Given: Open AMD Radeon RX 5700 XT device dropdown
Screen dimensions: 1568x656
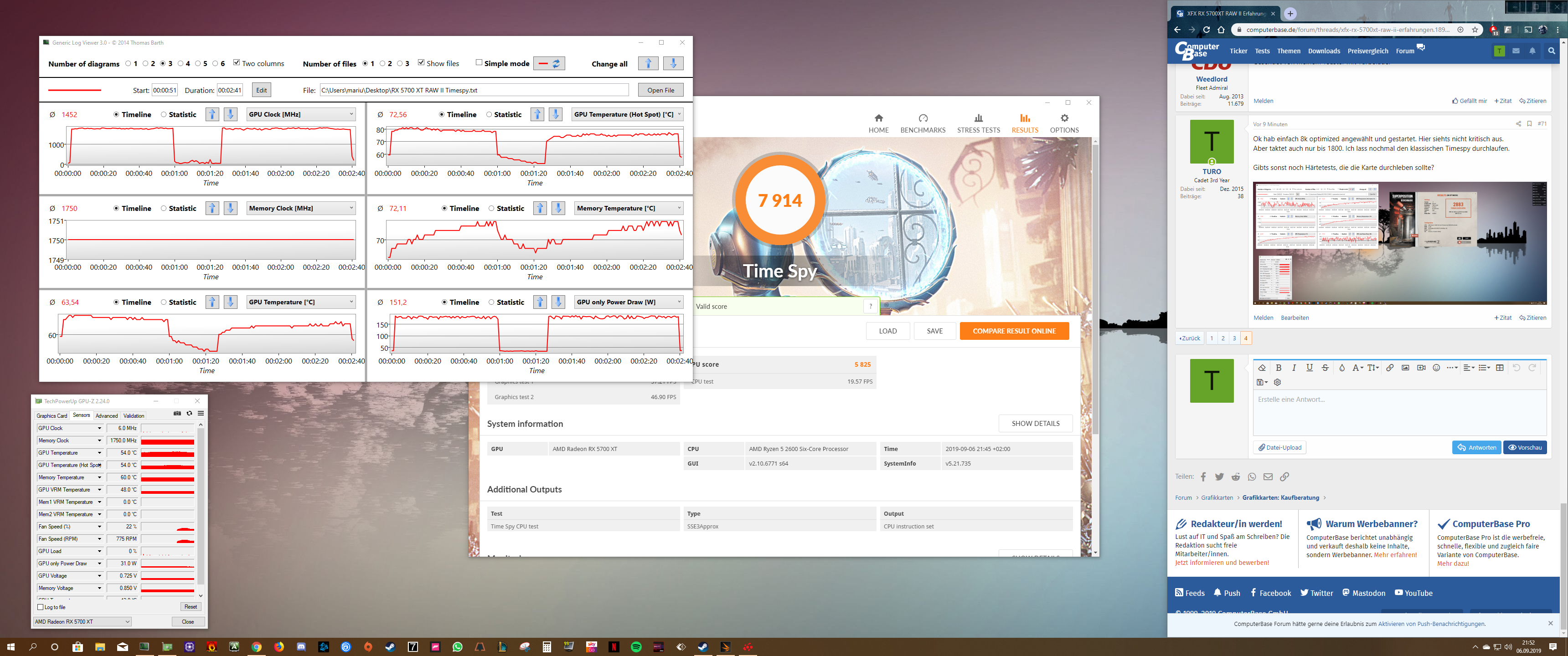Looking at the screenshot, I should [82, 622].
